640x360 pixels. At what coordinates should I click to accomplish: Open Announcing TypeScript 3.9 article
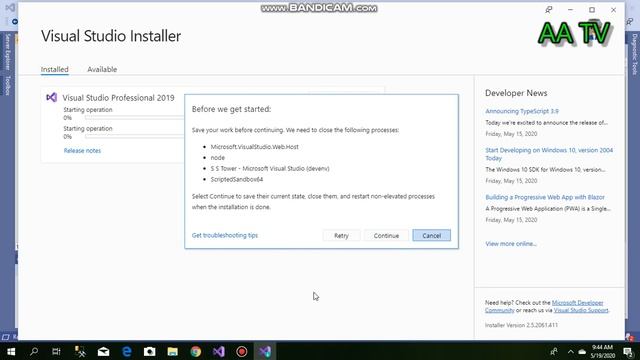(522, 111)
